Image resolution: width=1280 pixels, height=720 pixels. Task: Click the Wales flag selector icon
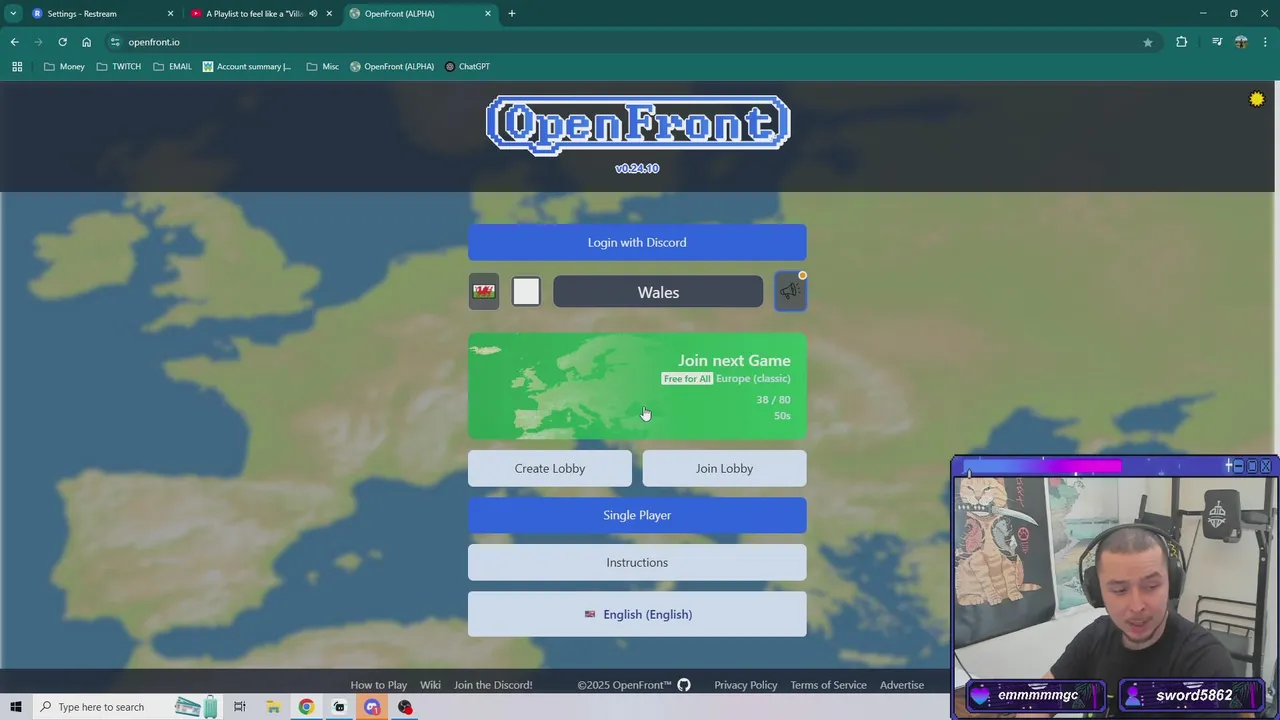pos(484,292)
